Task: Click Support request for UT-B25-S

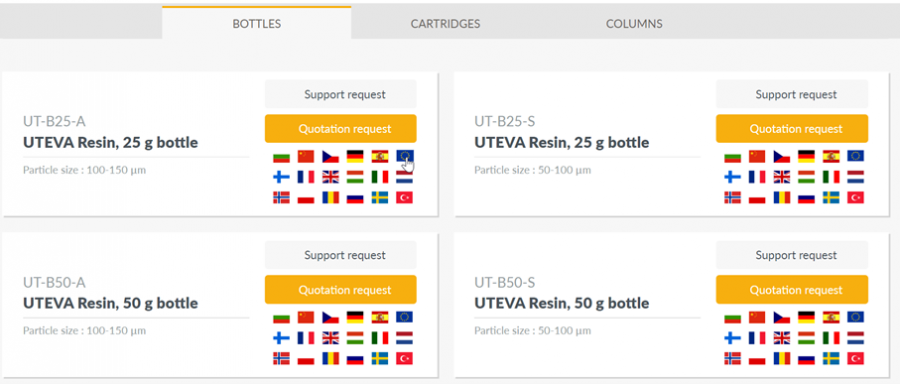Action: pyautogui.click(x=792, y=94)
